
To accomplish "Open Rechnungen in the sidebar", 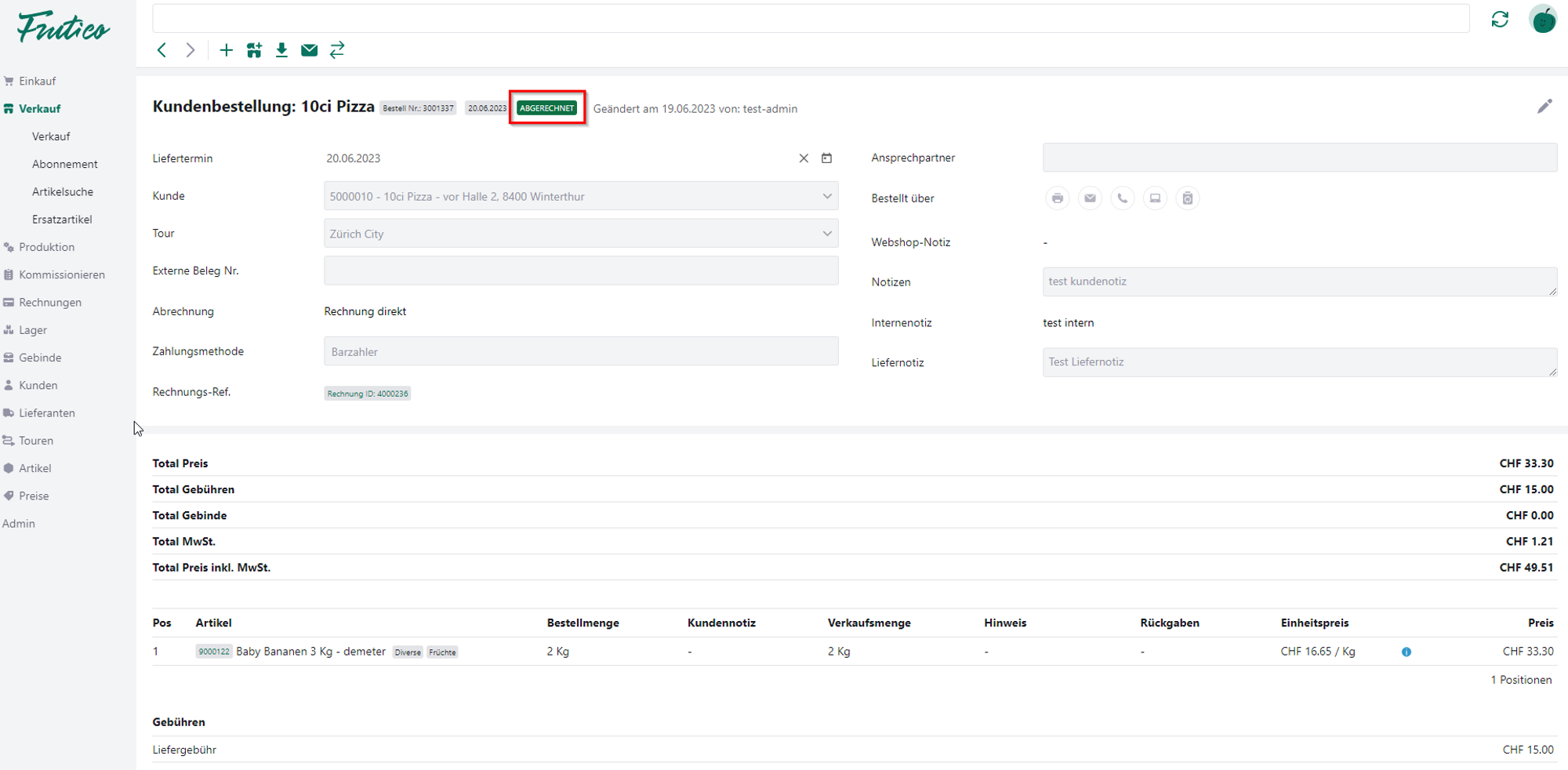I will [50, 303].
